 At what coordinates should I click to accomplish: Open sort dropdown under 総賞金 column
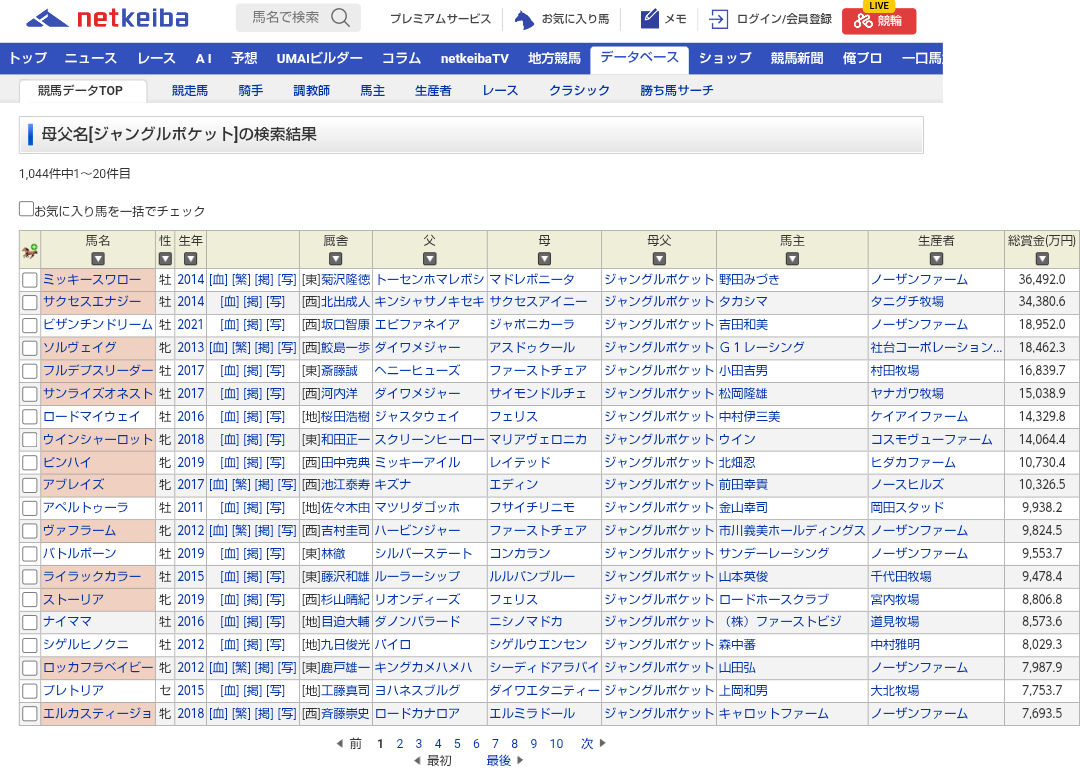(1042, 259)
